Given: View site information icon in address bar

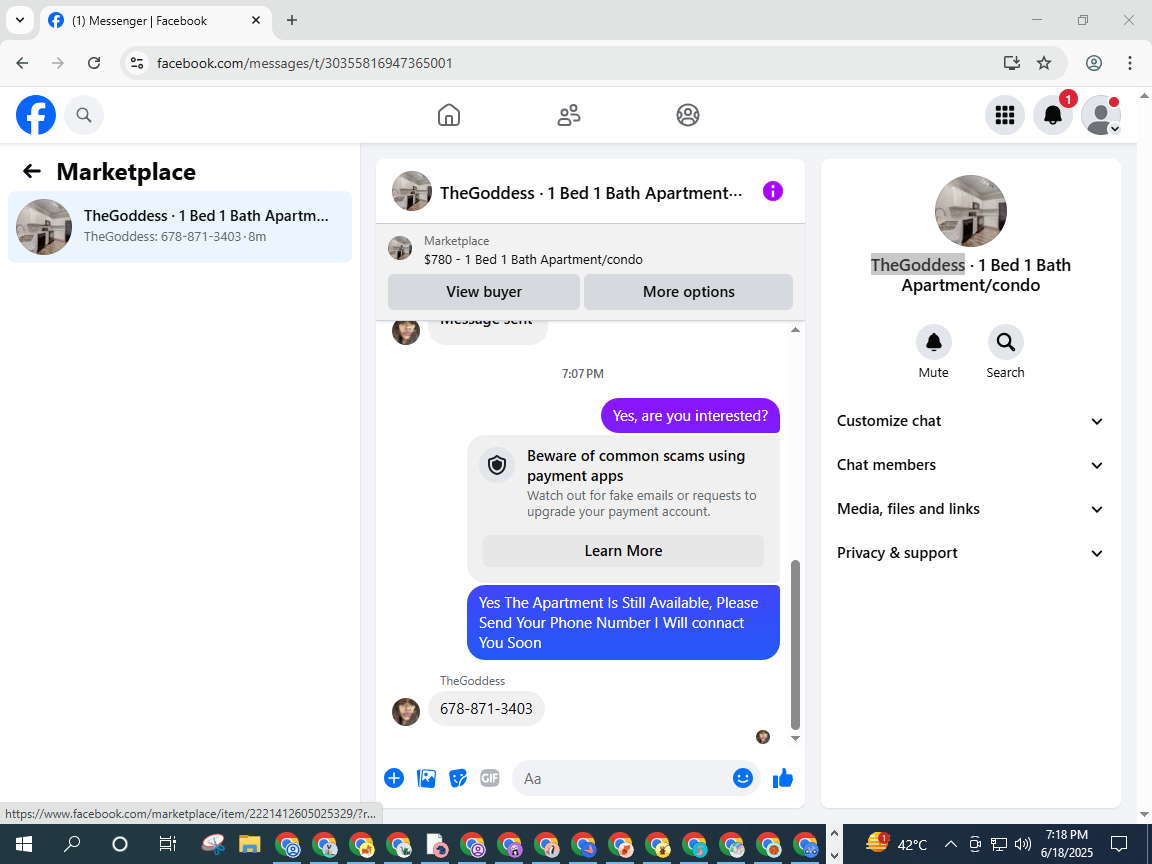Looking at the screenshot, I should coord(137,63).
